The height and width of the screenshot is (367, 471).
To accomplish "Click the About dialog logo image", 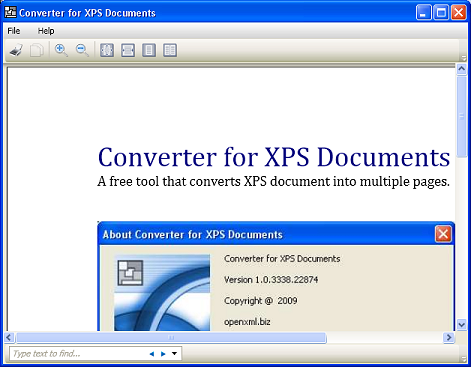I will click(162, 293).
